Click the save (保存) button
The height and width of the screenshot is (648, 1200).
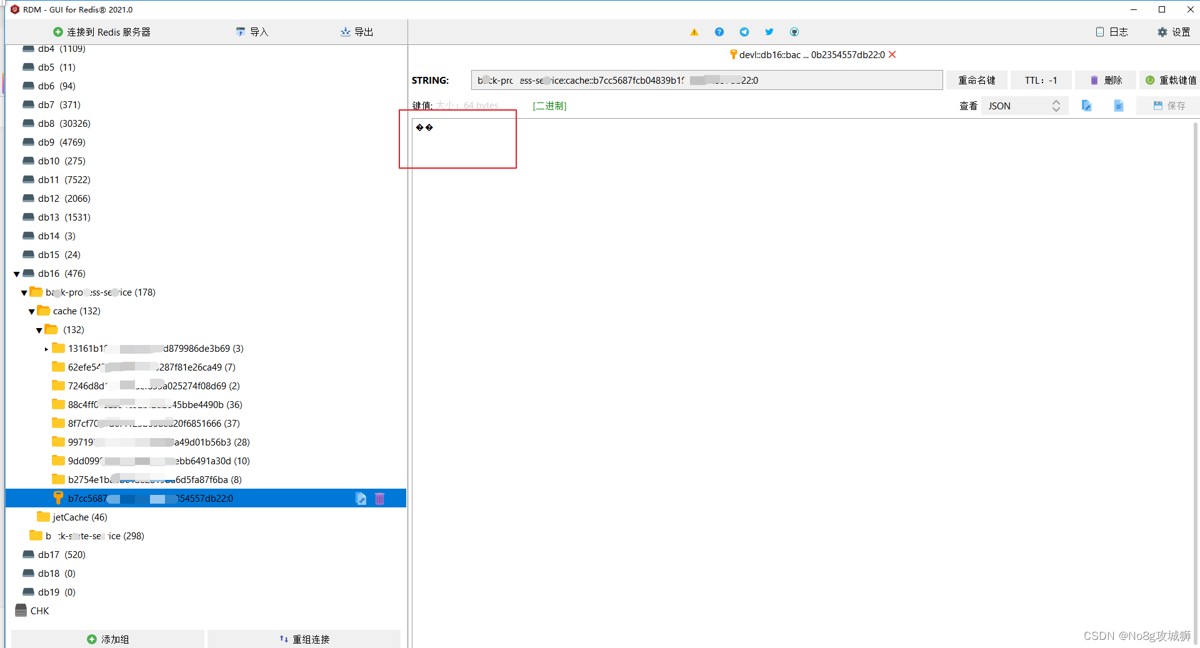click(1169, 105)
